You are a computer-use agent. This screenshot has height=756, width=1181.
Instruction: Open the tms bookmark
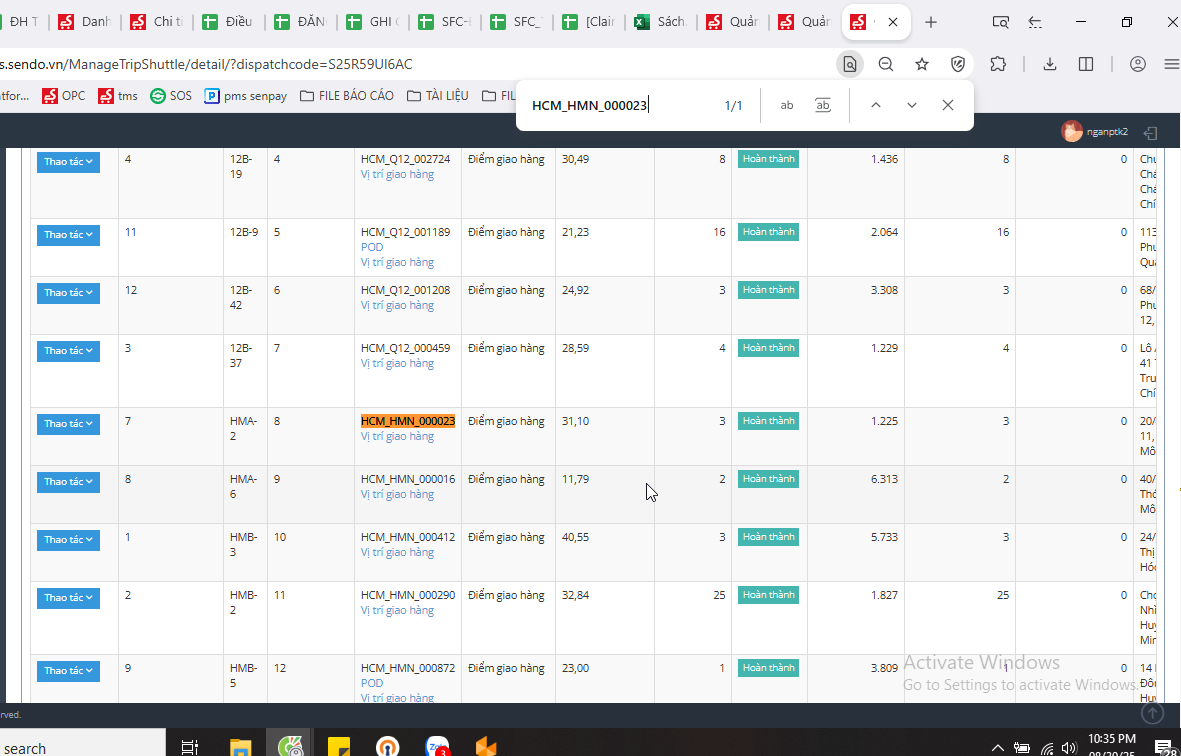(118, 96)
